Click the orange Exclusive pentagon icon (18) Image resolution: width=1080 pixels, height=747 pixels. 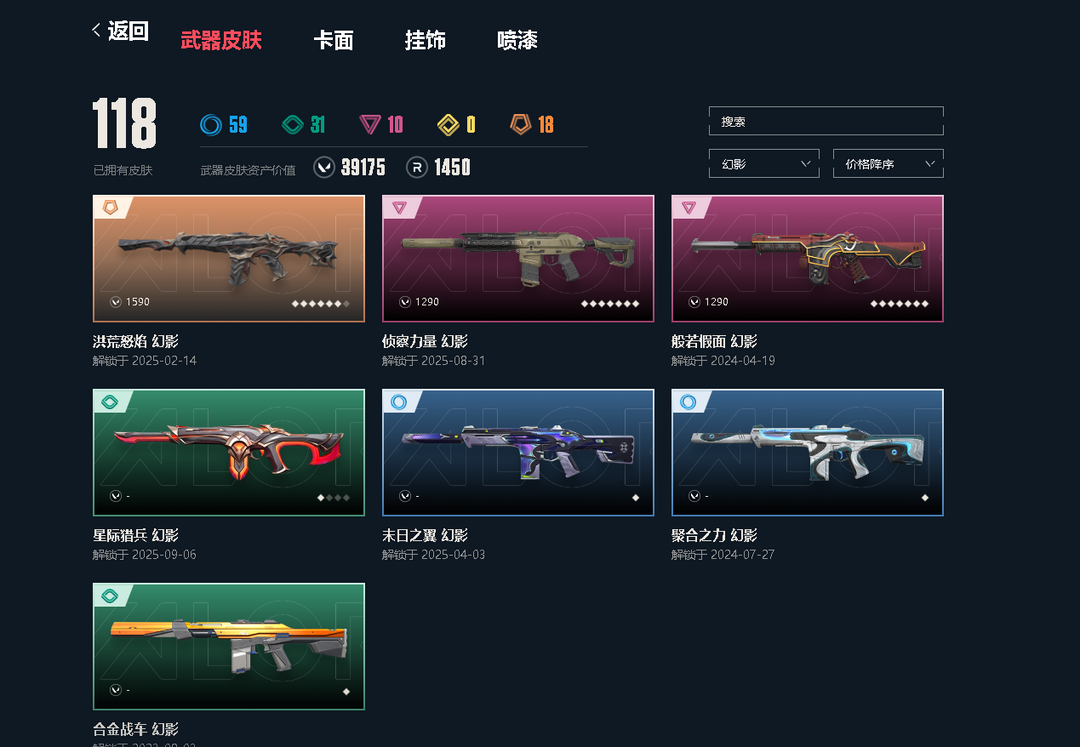point(521,124)
